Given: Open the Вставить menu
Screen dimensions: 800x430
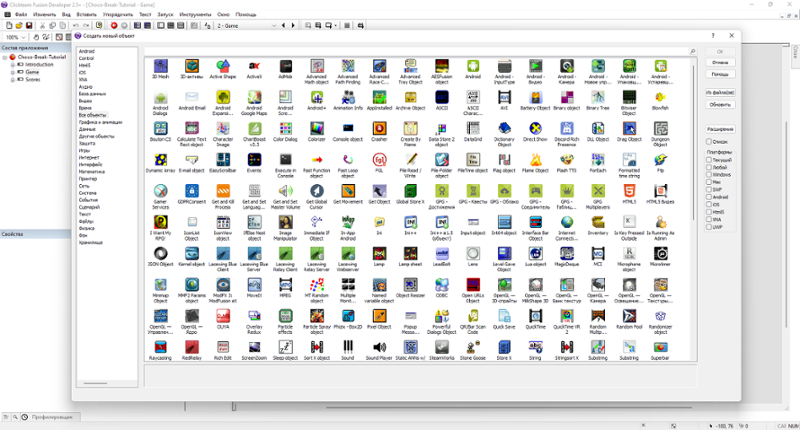Looking at the screenshot, I should (x=86, y=14).
